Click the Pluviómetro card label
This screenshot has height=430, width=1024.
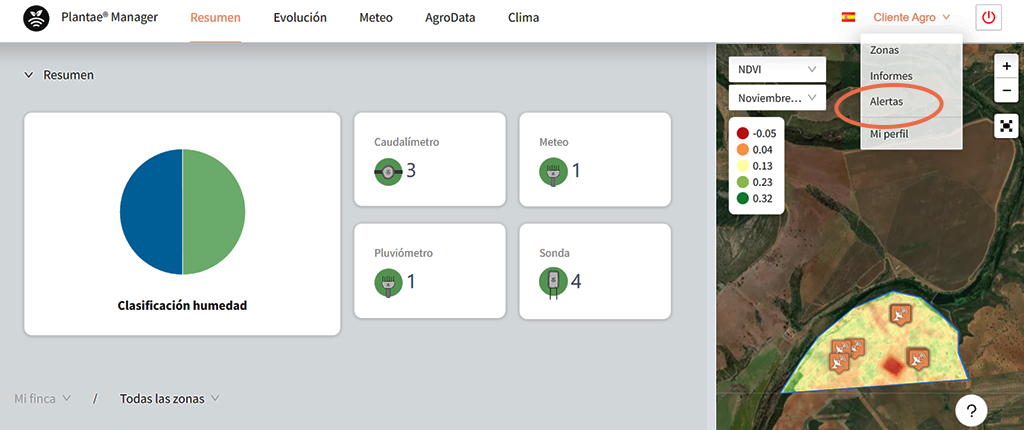pyautogui.click(x=404, y=253)
